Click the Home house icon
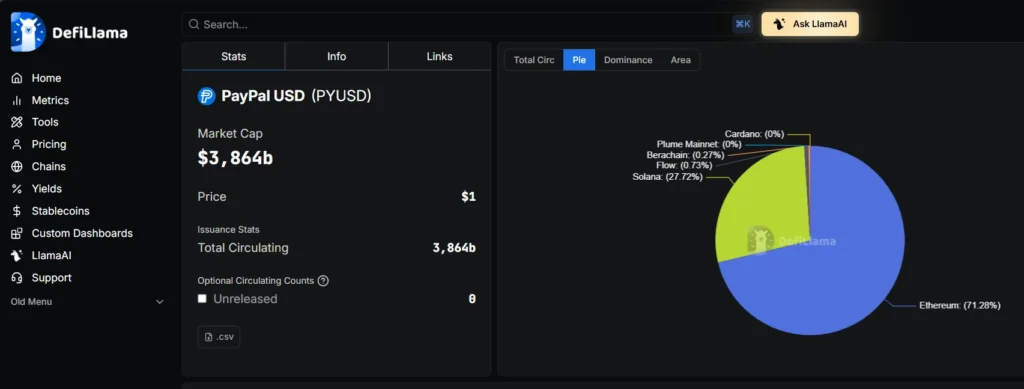Viewport: 1024px width, 389px height. click(x=18, y=78)
